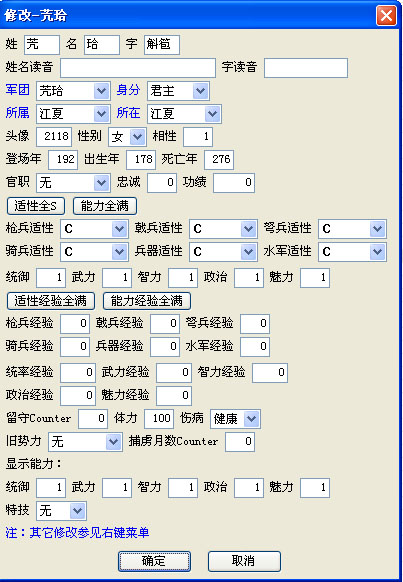Click the 捕虏月数Counter input field
This screenshot has height=582, width=403.
pyautogui.click(x=240, y=442)
